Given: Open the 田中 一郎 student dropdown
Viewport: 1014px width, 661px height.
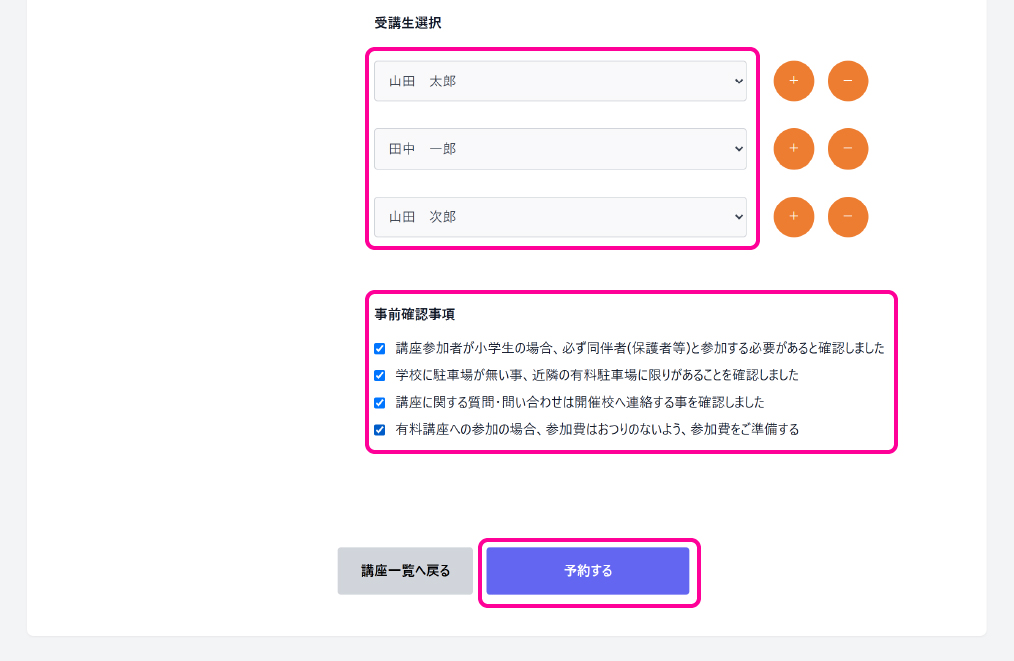Looking at the screenshot, I should (x=560, y=149).
